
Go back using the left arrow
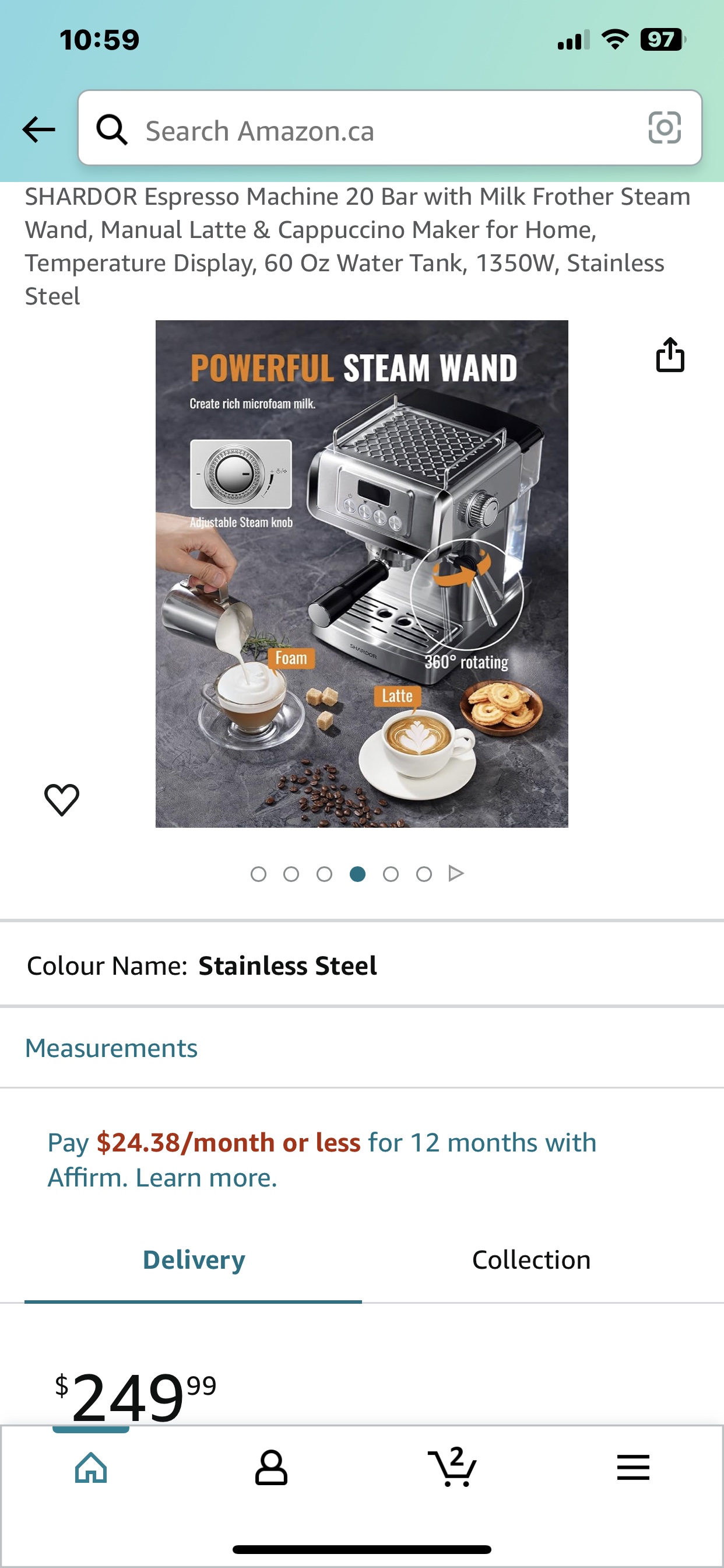38,128
